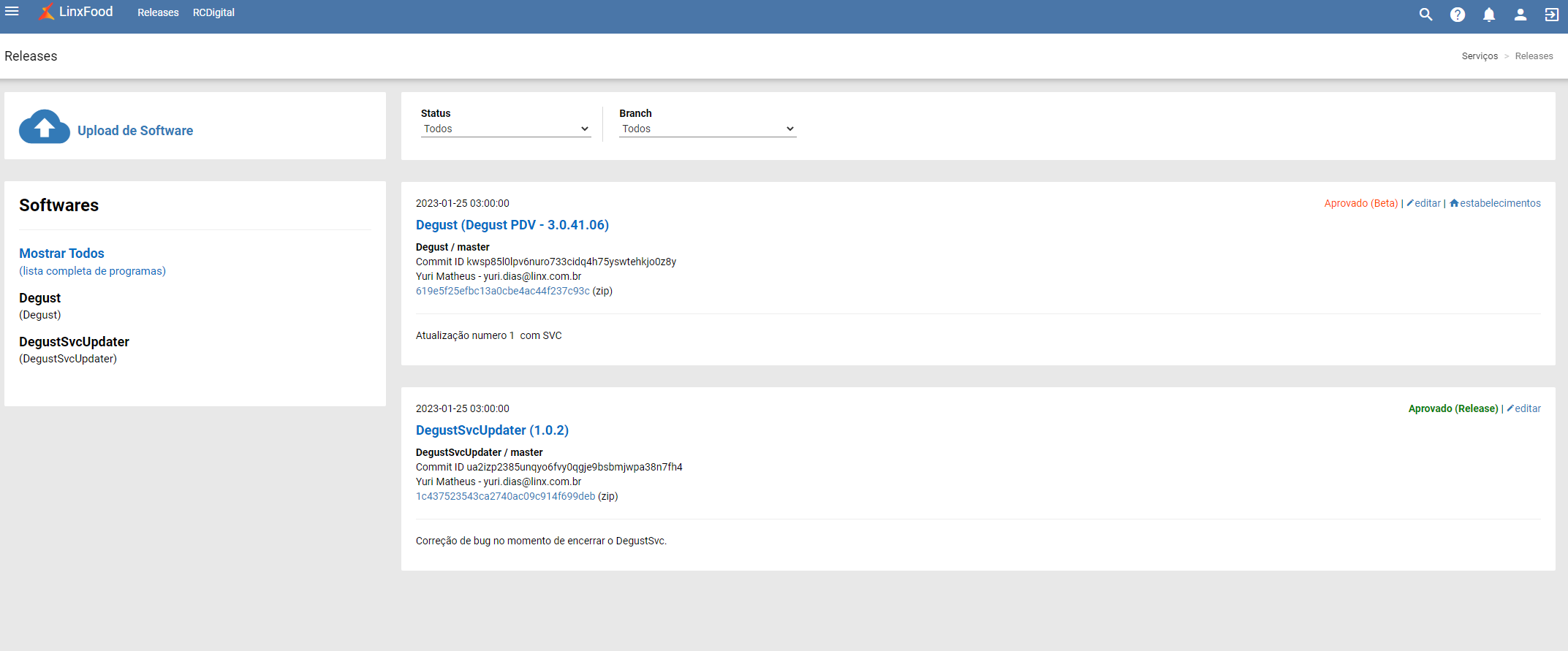Screen dimensions: 1568x651
Task: Click editar on the Degust PDV release
Action: (1428, 203)
